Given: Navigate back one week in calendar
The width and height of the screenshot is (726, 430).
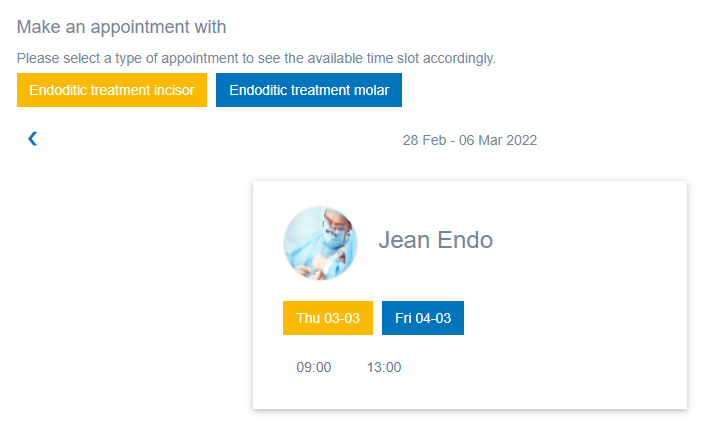Looking at the screenshot, I should tap(32, 138).
